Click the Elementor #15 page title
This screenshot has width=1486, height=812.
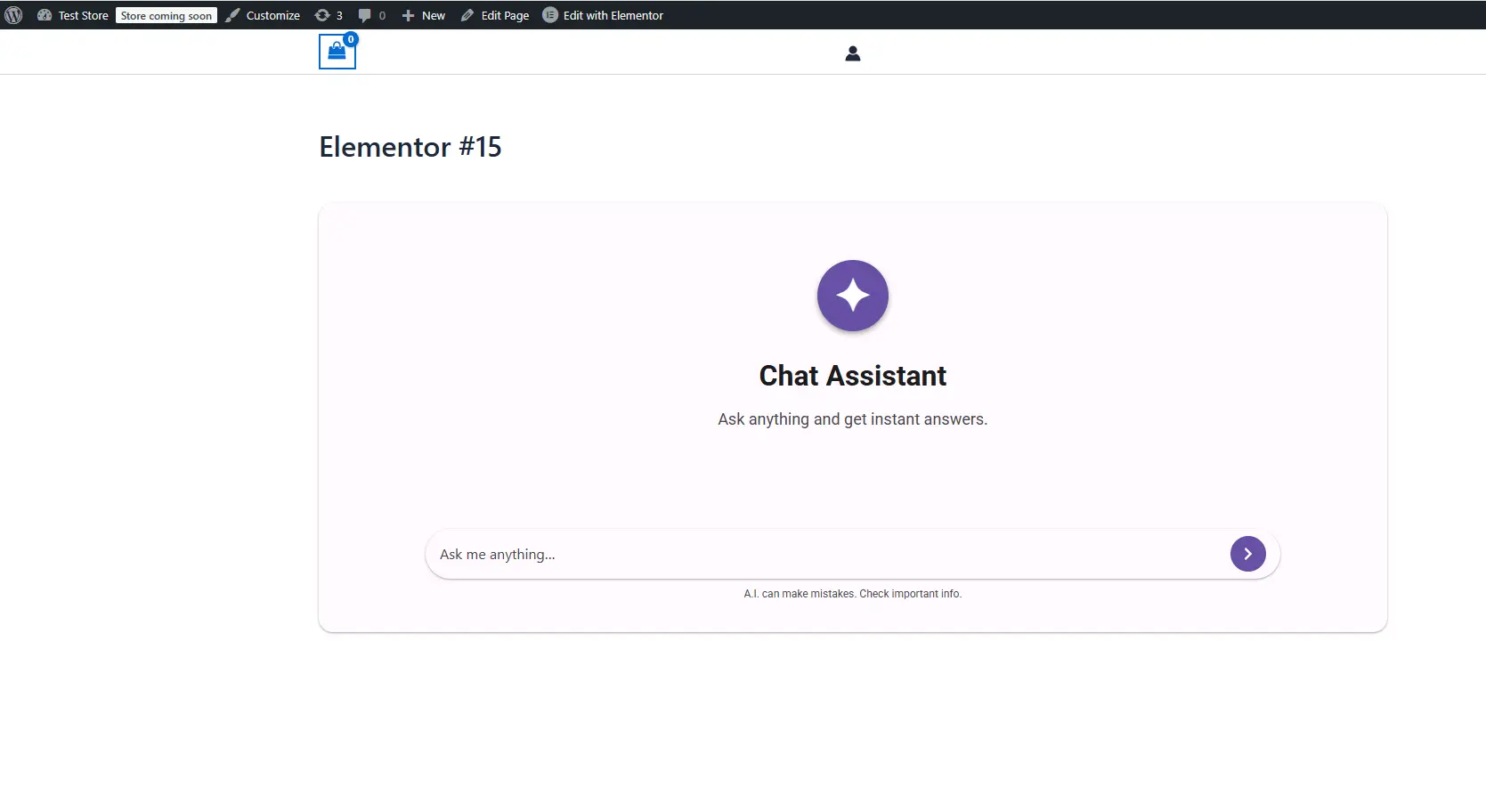click(410, 147)
